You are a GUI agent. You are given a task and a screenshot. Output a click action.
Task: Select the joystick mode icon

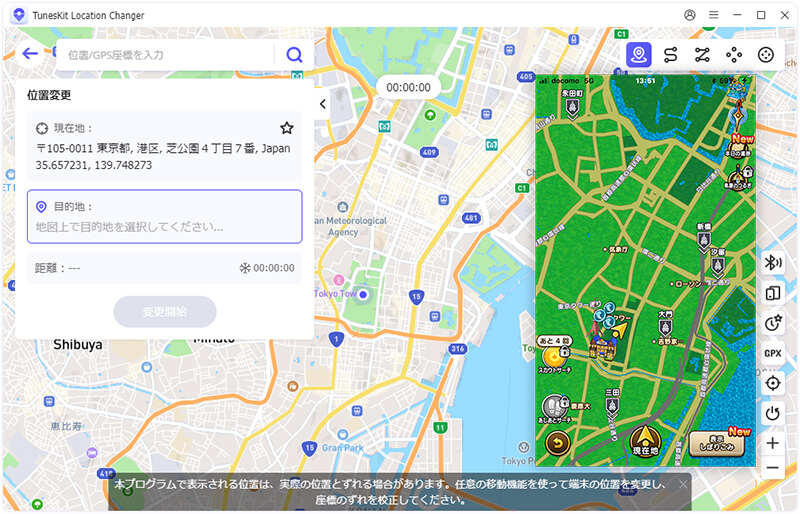(x=765, y=55)
